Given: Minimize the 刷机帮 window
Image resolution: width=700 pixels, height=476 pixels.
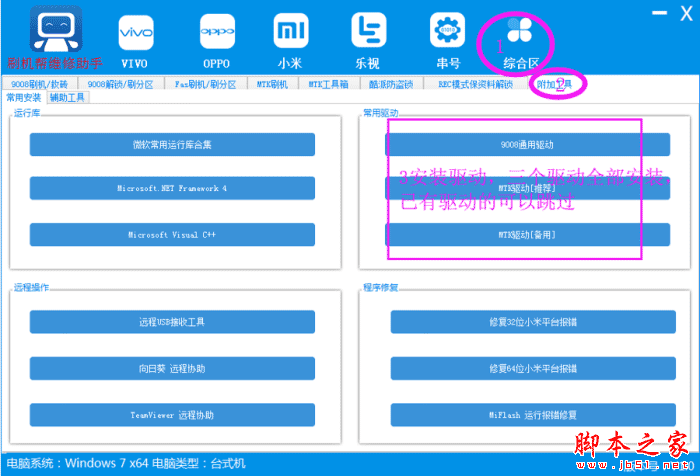Looking at the screenshot, I should pyautogui.click(x=659, y=13).
